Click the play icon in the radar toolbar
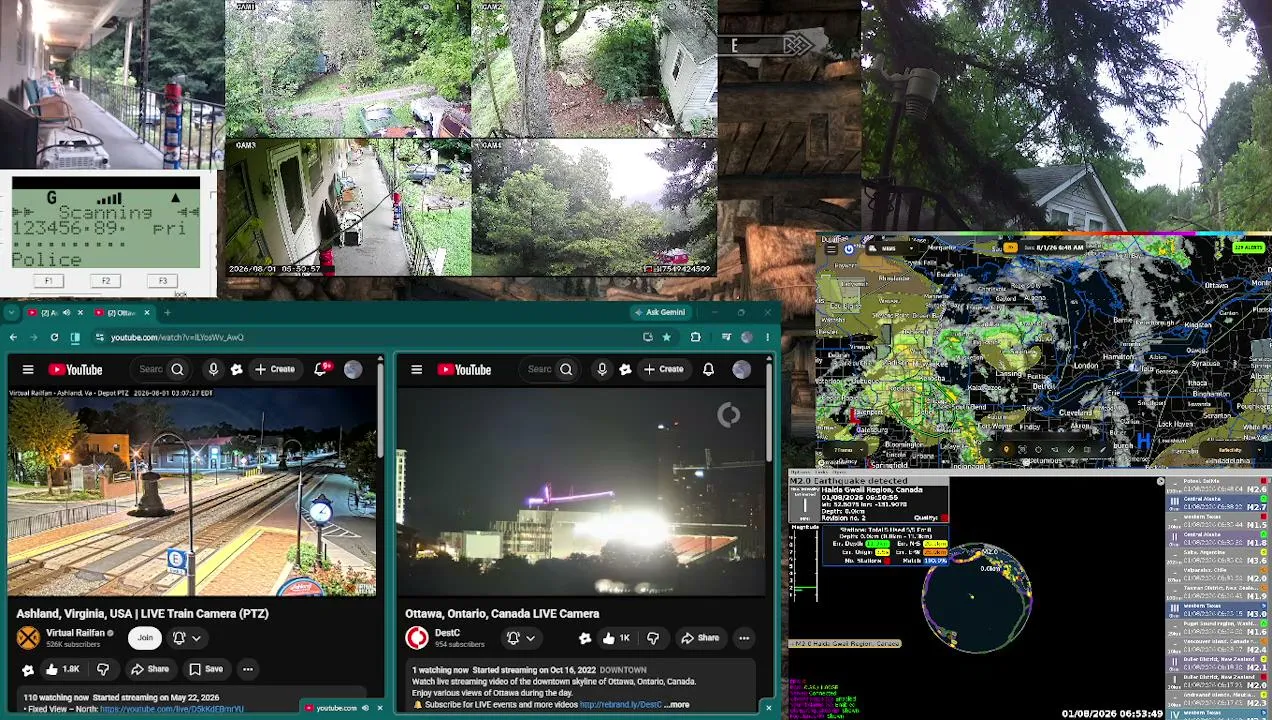Image resolution: width=1272 pixels, height=720 pixels. click(x=990, y=450)
